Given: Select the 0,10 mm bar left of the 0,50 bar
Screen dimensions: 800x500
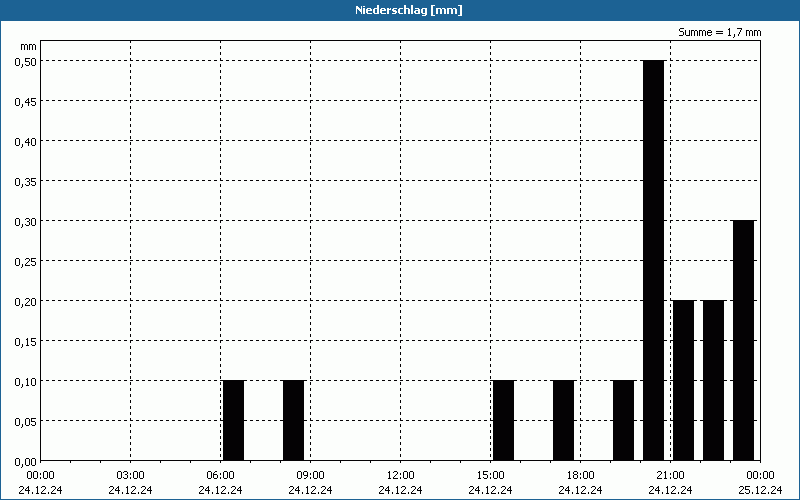Looking at the screenshot, I should (x=623, y=421).
